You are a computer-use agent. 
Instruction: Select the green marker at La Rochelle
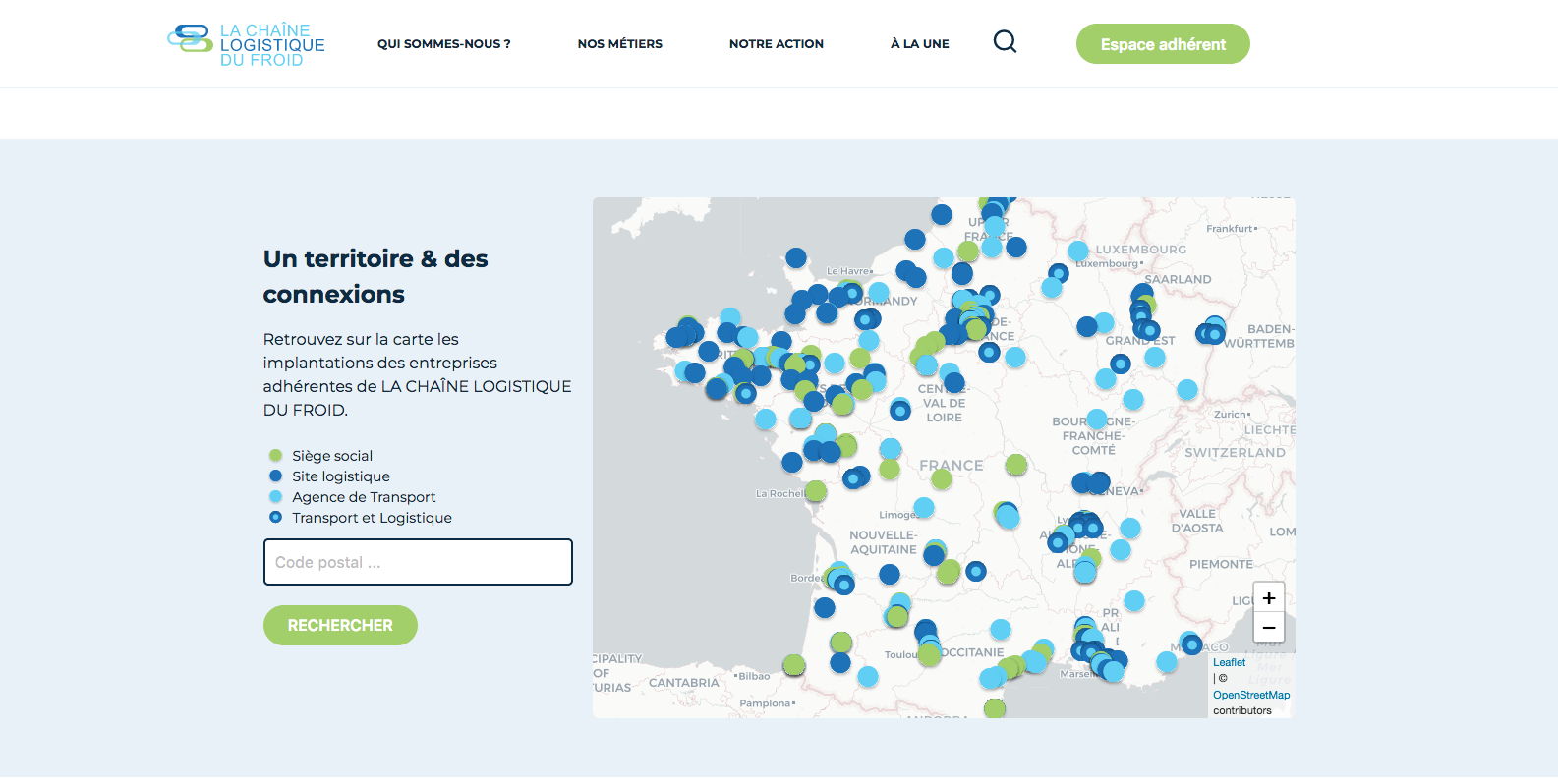pos(816,491)
